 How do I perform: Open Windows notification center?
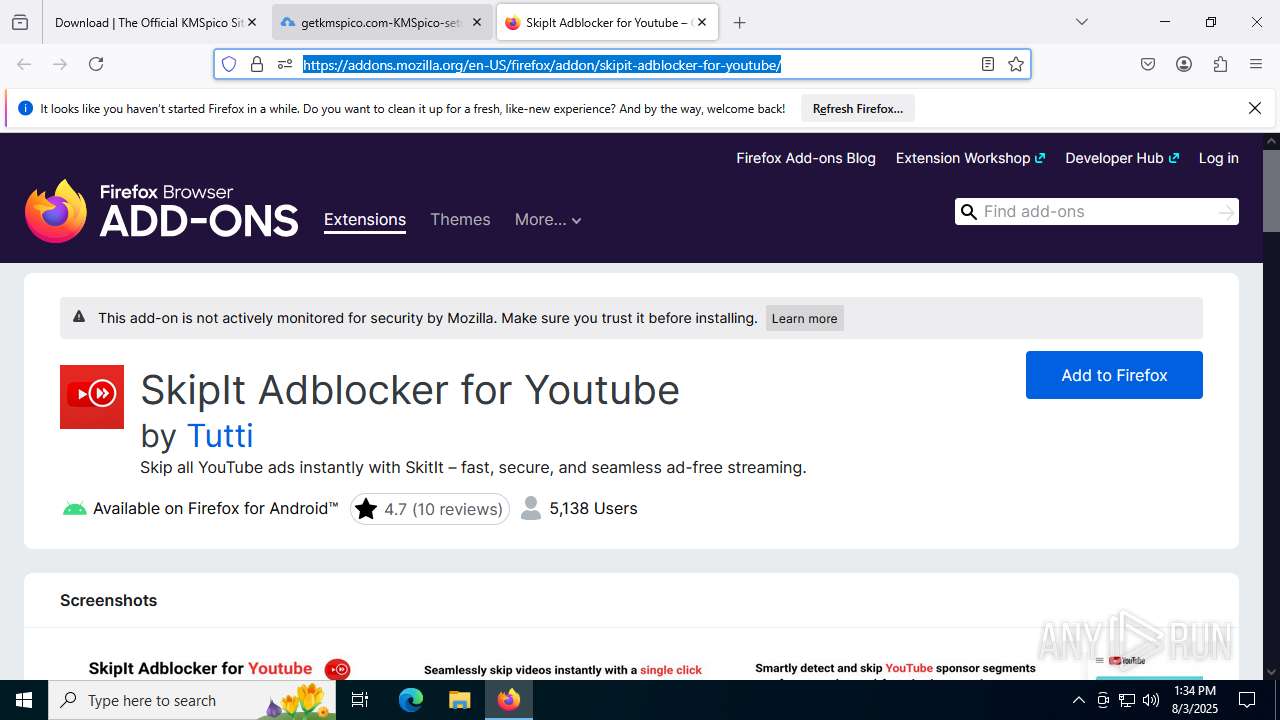[1247, 700]
